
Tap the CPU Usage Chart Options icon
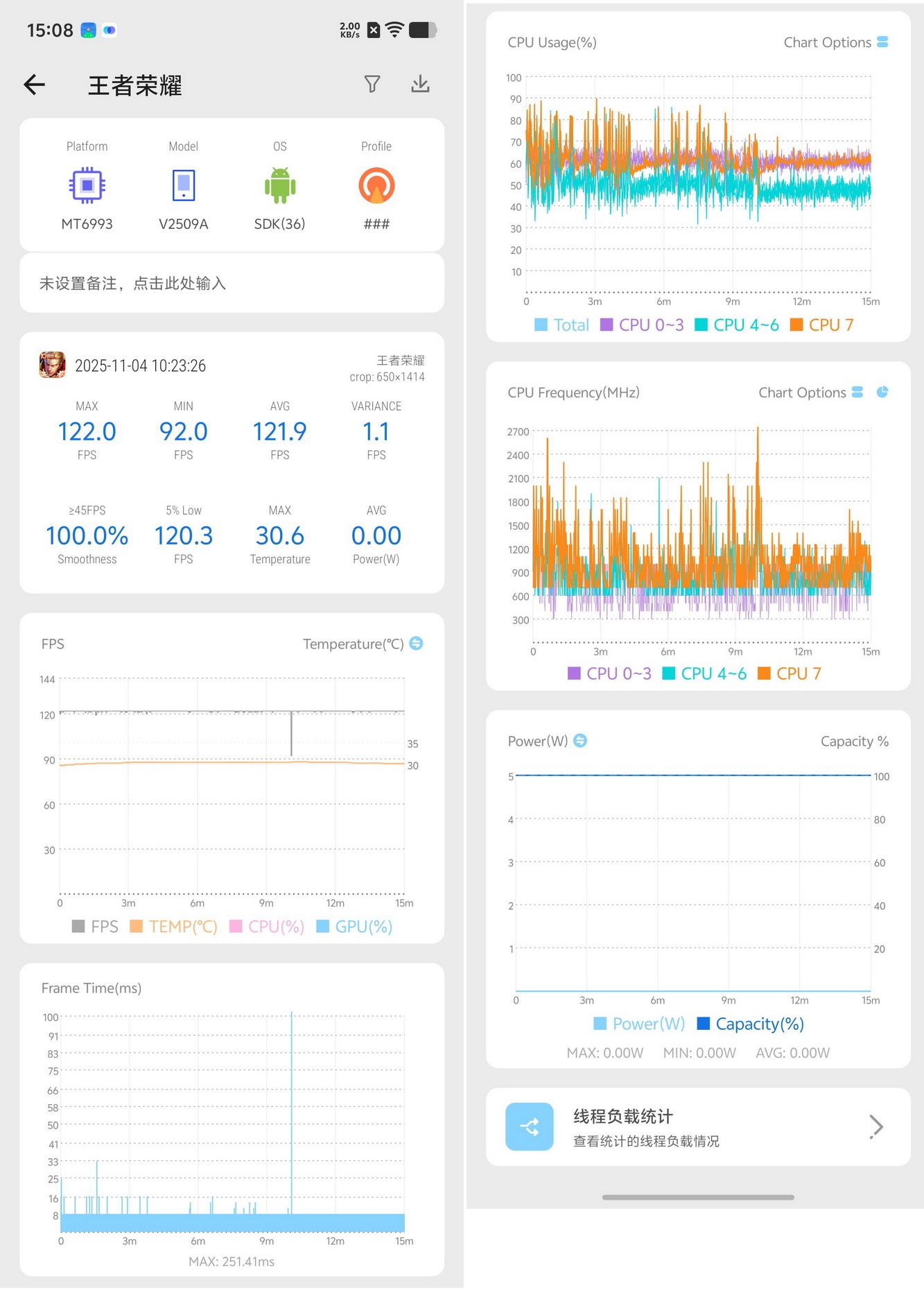882,42
